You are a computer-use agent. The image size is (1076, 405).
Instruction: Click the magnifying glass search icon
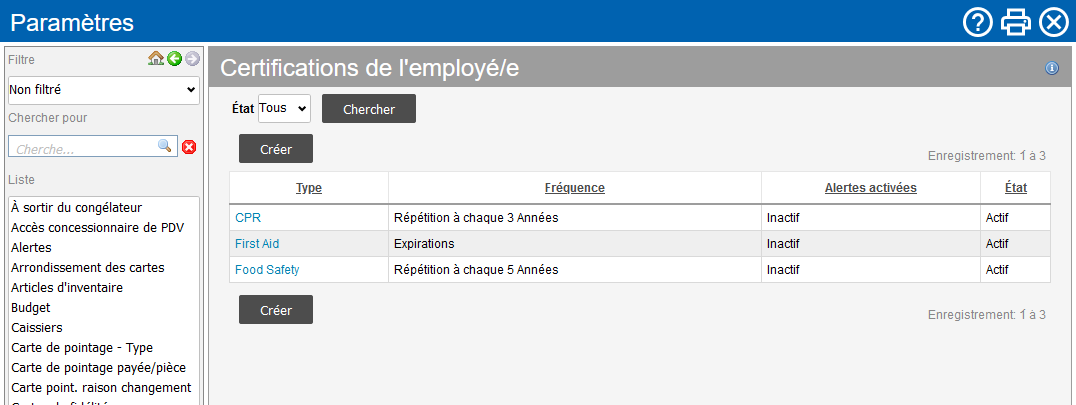point(165,146)
